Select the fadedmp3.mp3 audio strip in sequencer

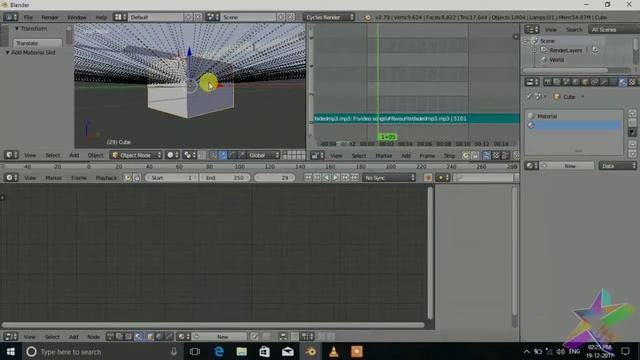416,118
